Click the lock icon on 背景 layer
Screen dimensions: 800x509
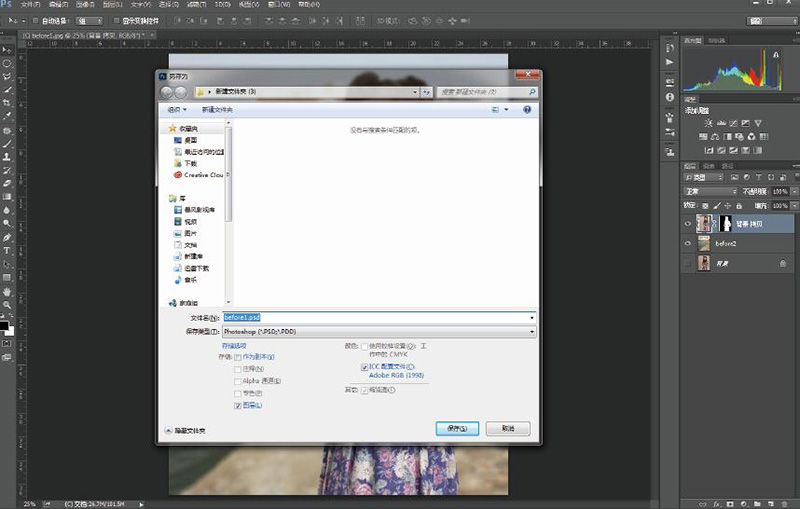781,262
